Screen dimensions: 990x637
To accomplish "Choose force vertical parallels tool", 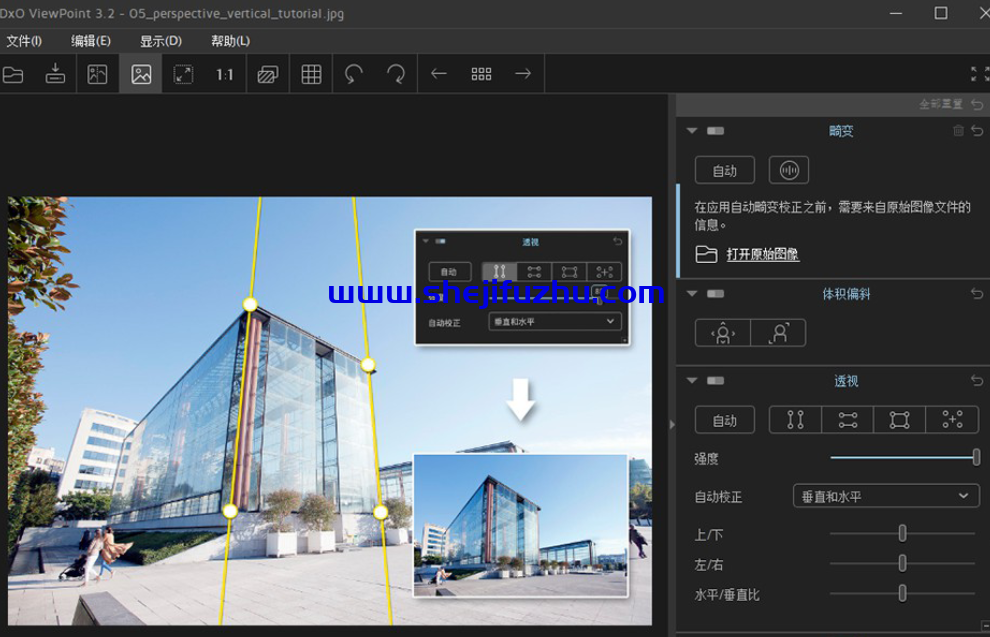I will tap(796, 420).
